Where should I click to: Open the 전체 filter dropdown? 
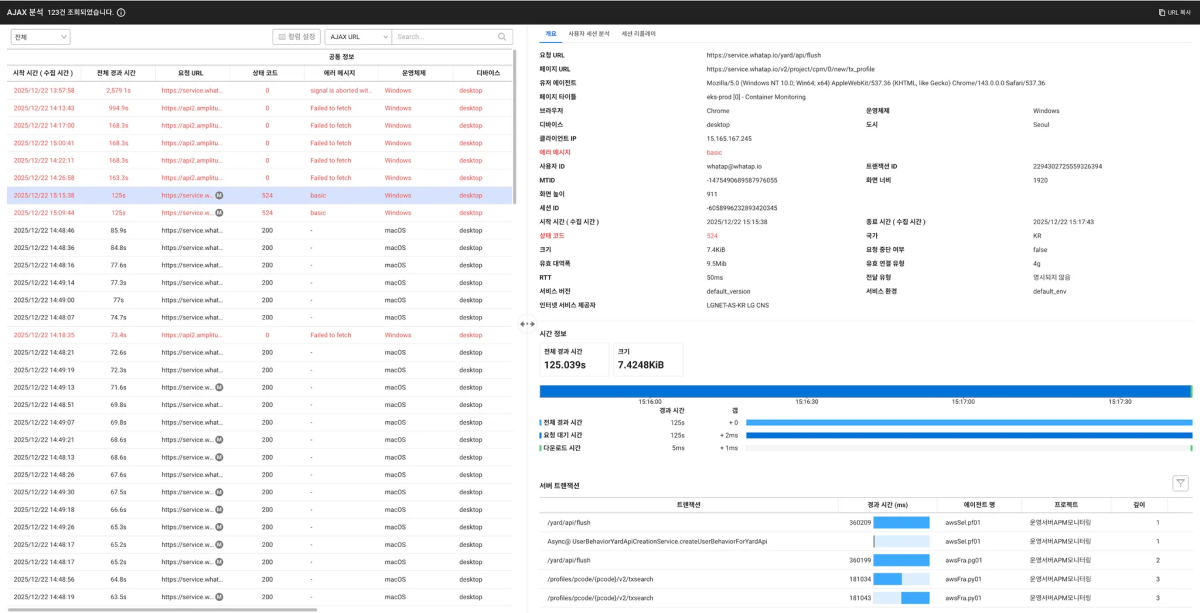click(40, 37)
